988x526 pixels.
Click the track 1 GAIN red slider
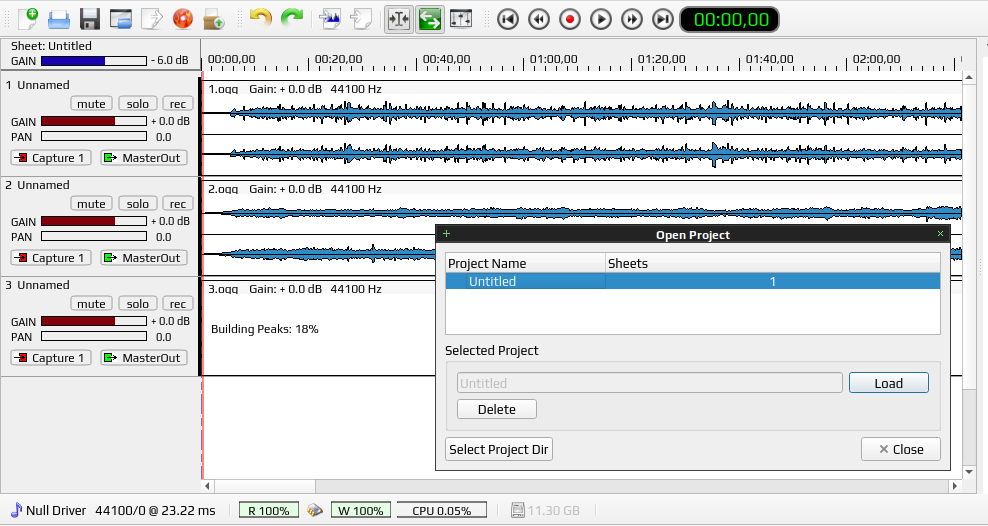point(94,121)
